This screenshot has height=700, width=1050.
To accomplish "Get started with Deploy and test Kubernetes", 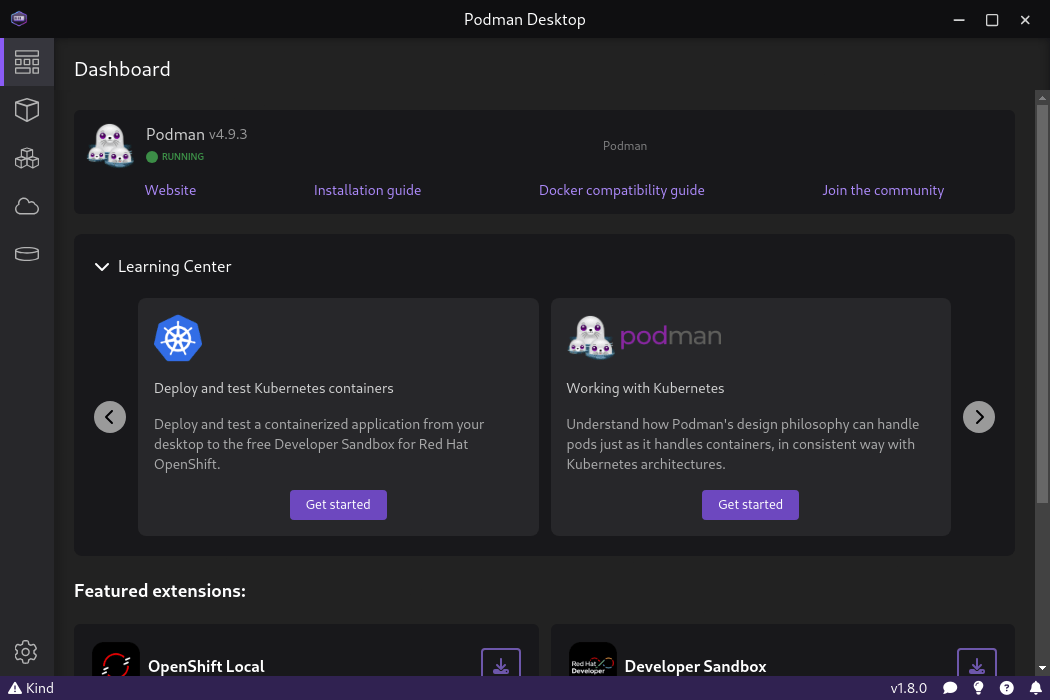I will pos(338,505).
